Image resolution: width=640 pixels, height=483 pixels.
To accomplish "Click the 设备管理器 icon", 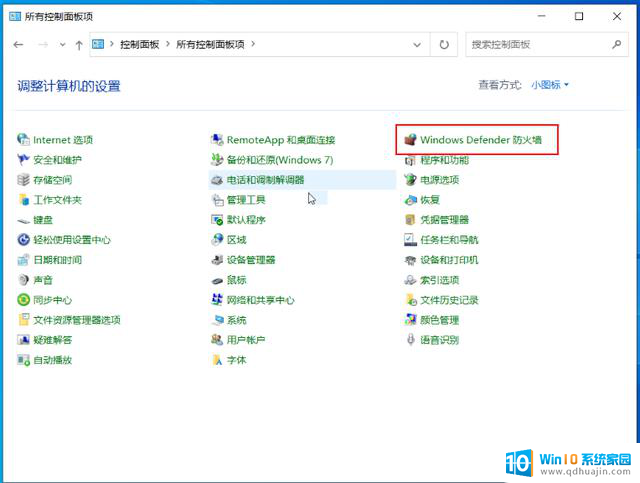I will tap(217, 260).
